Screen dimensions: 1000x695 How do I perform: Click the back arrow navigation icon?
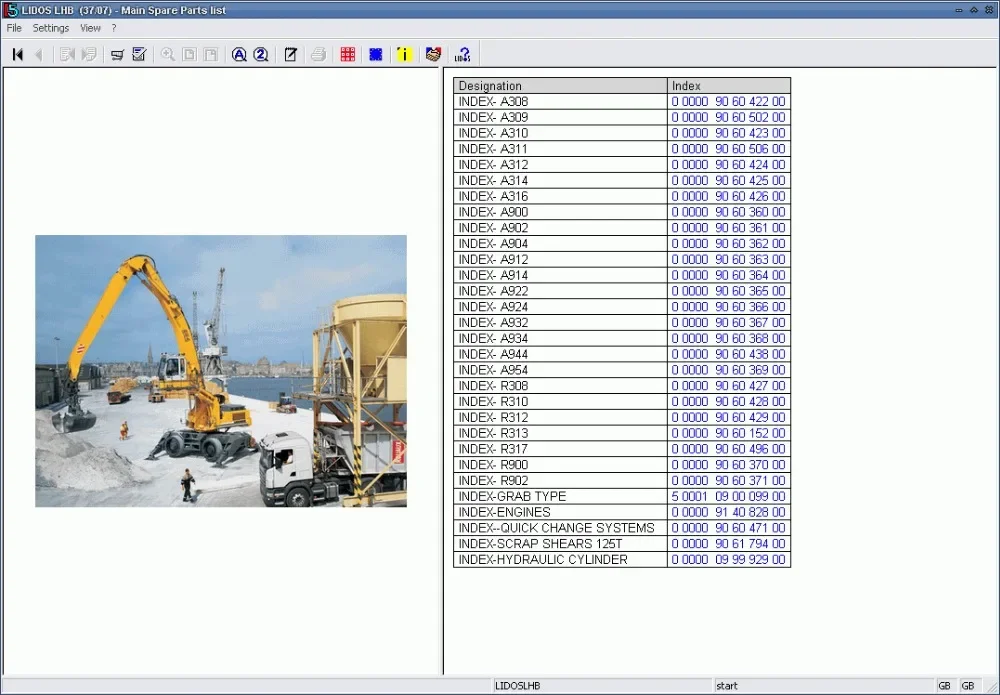(x=39, y=54)
